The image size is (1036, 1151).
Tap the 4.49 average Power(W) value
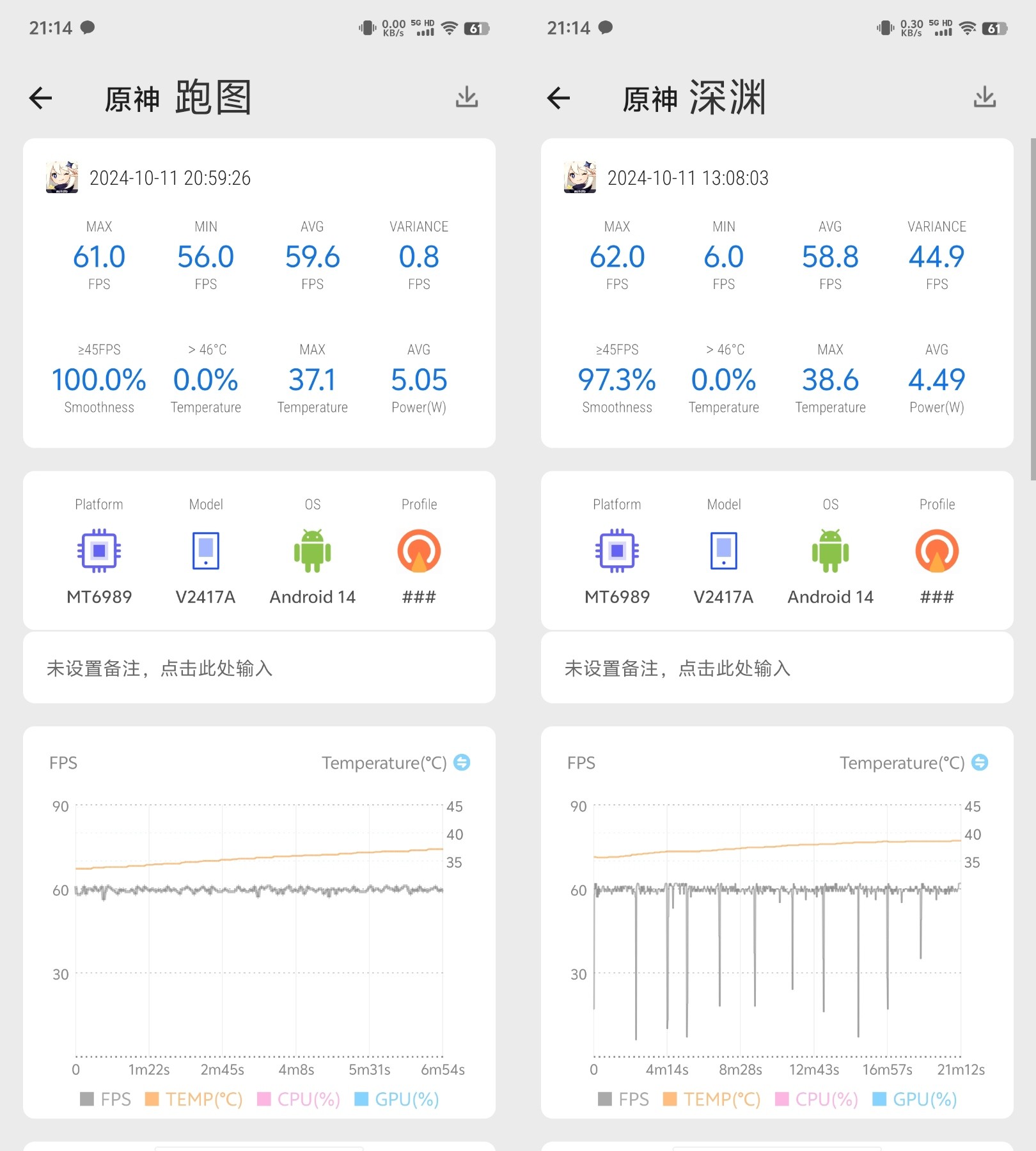pos(937,380)
